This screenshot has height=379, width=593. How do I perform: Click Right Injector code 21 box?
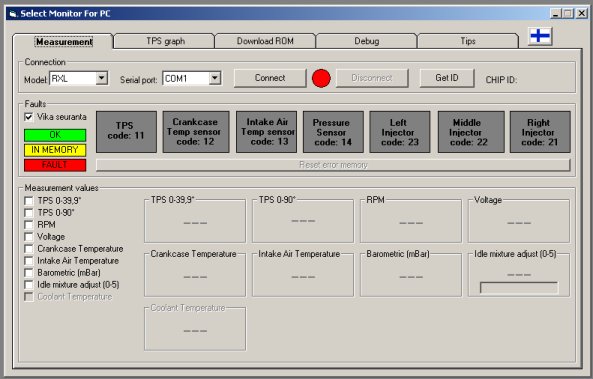tap(540, 132)
